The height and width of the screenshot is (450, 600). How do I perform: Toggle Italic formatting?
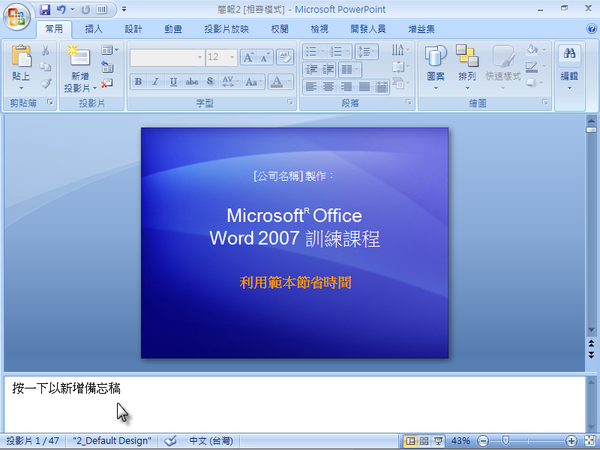click(155, 82)
